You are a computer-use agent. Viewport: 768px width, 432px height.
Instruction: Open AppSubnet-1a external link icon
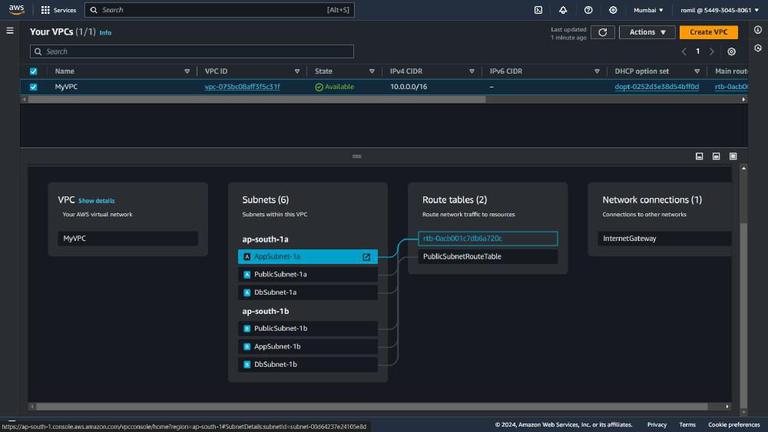[366, 257]
